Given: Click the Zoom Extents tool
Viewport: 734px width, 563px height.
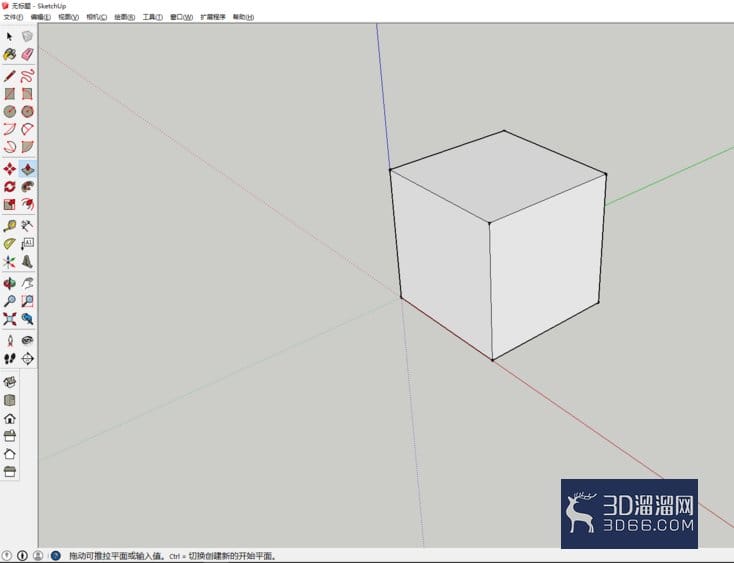Looking at the screenshot, I should click(x=9, y=319).
